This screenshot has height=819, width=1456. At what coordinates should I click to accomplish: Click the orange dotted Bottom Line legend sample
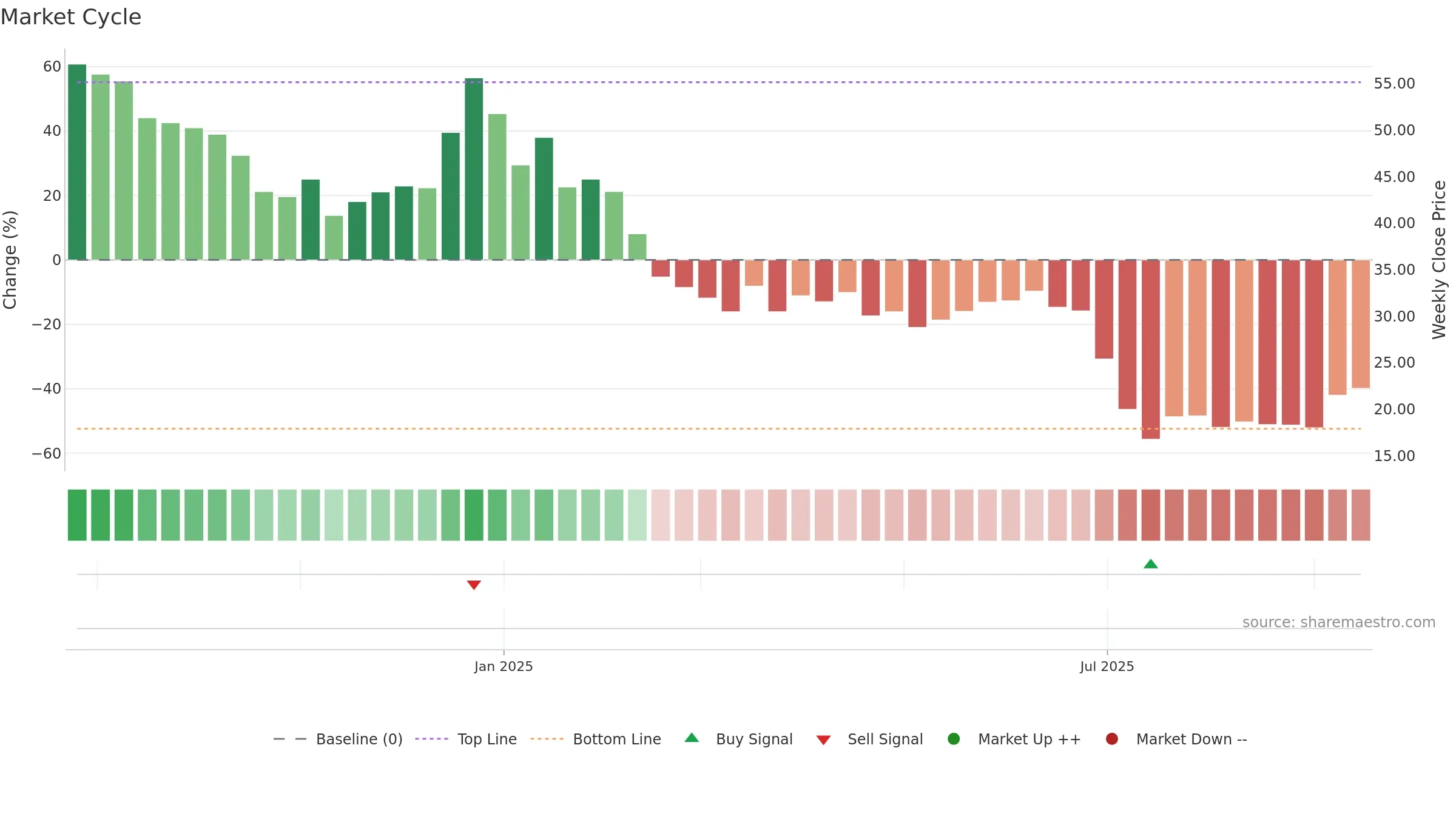pos(547,739)
